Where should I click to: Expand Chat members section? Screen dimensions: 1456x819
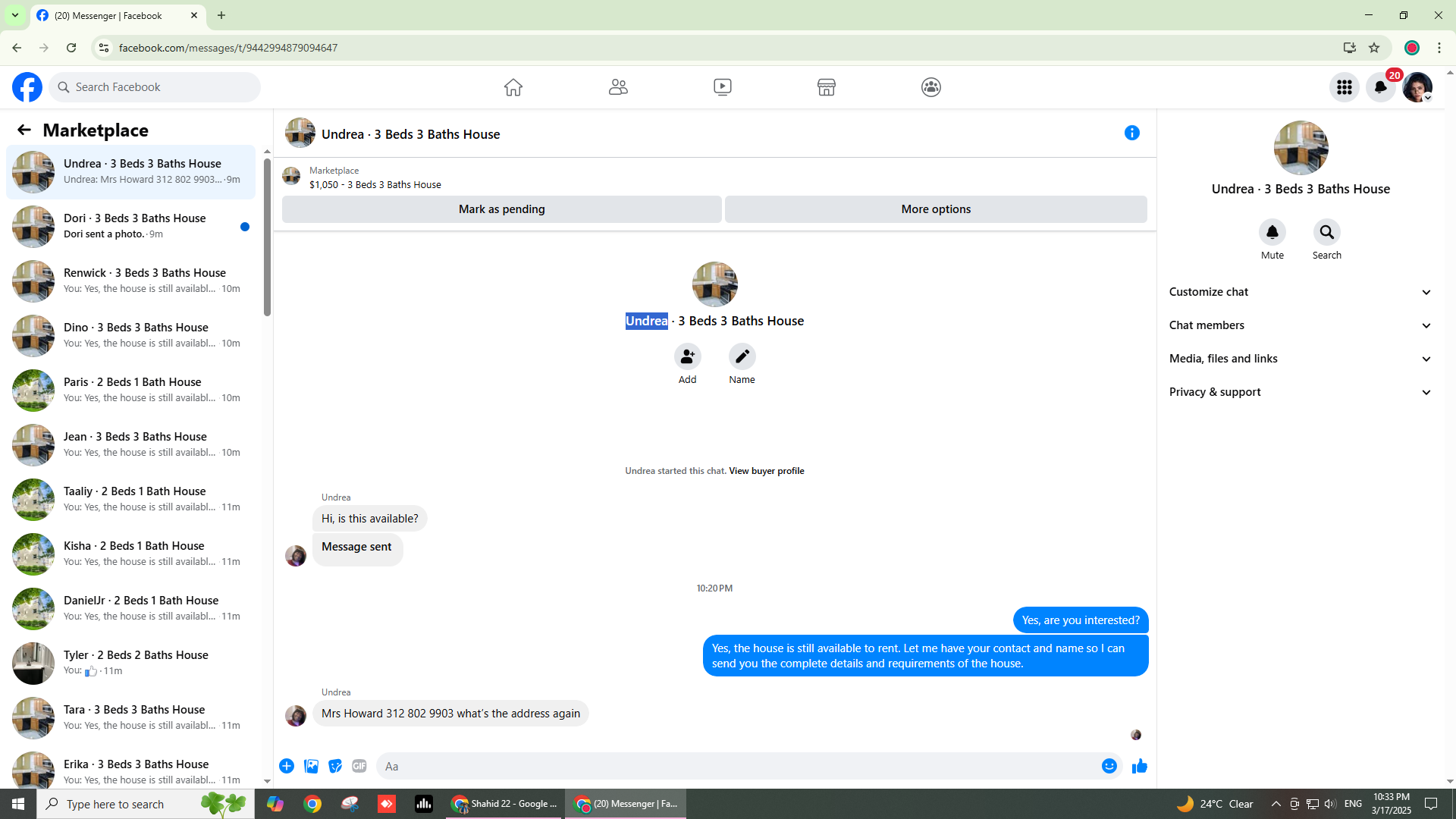pyautogui.click(x=1301, y=325)
